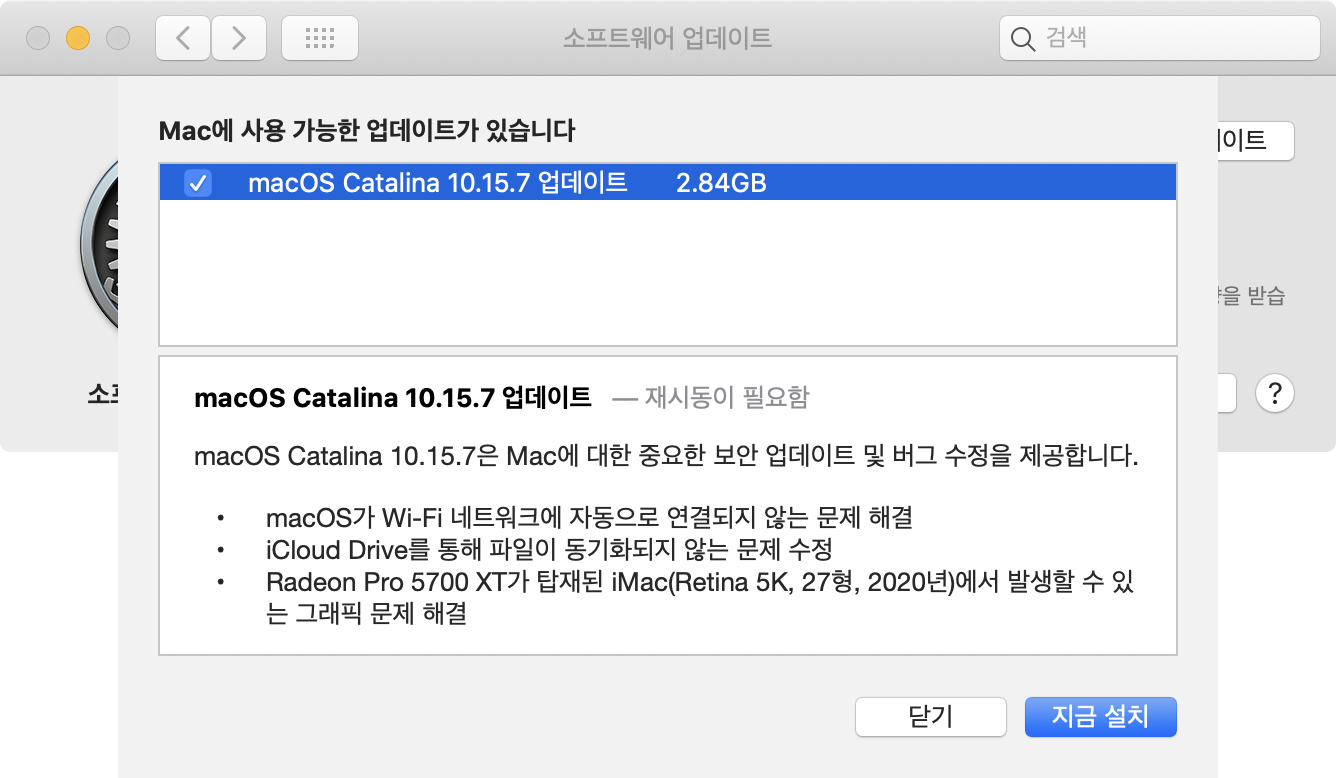The width and height of the screenshot is (1336, 778).
Task: Click the 2.84GB size value
Action: pyautogui.click(x=721, y=183)
